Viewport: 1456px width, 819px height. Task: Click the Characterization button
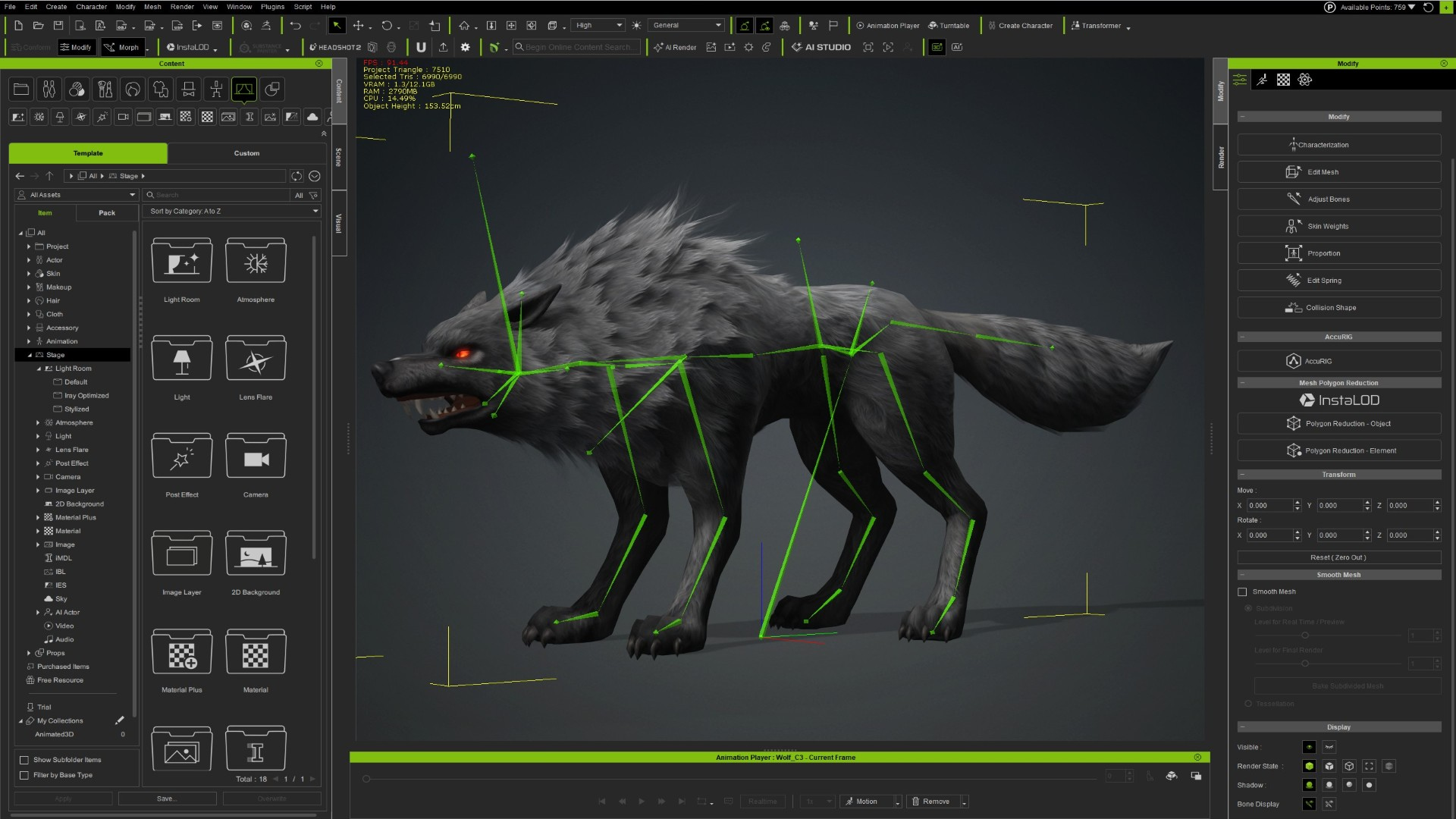pos(1339,145)
